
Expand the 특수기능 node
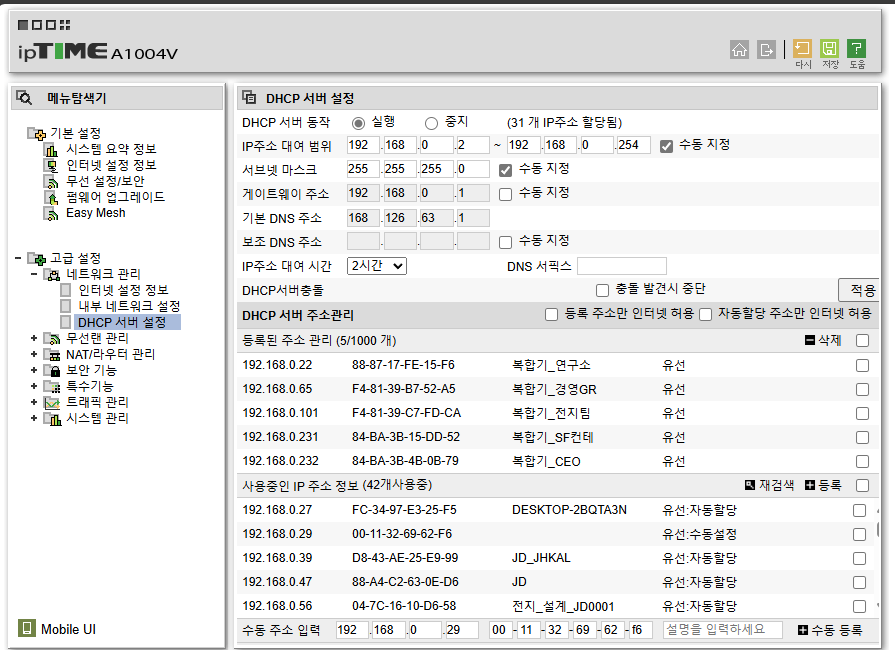tap(34, 386)
